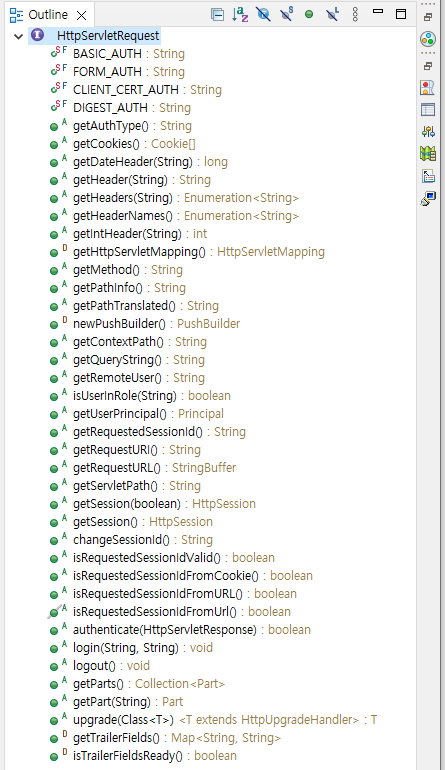This screenshot has height=770, width=445.
Task: Click the second Restore icon in the side trim
Action: click(428, 66)
